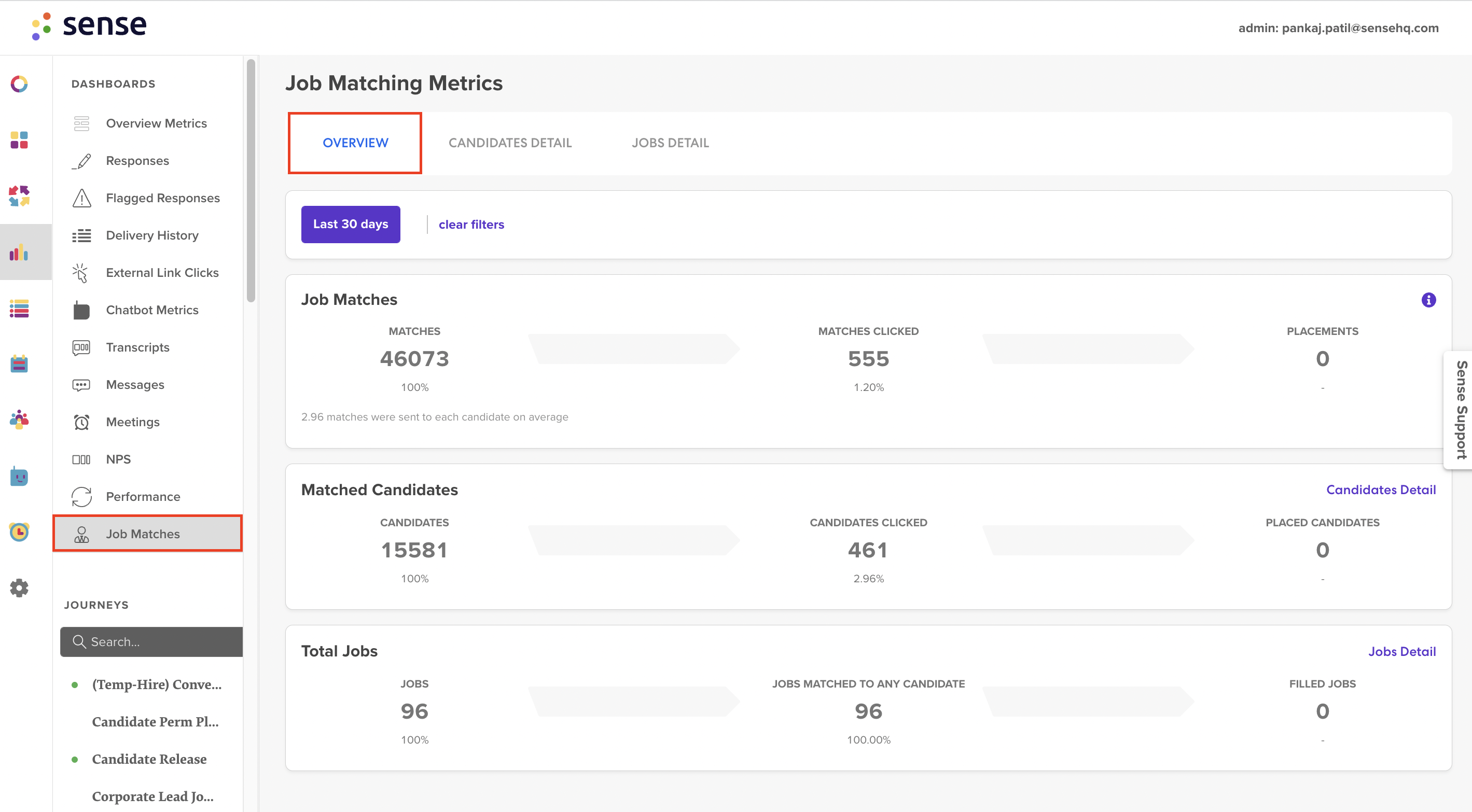Open the Candidates Detail link
This screenshot has height=812, width=1472.
click(1381, 489)
